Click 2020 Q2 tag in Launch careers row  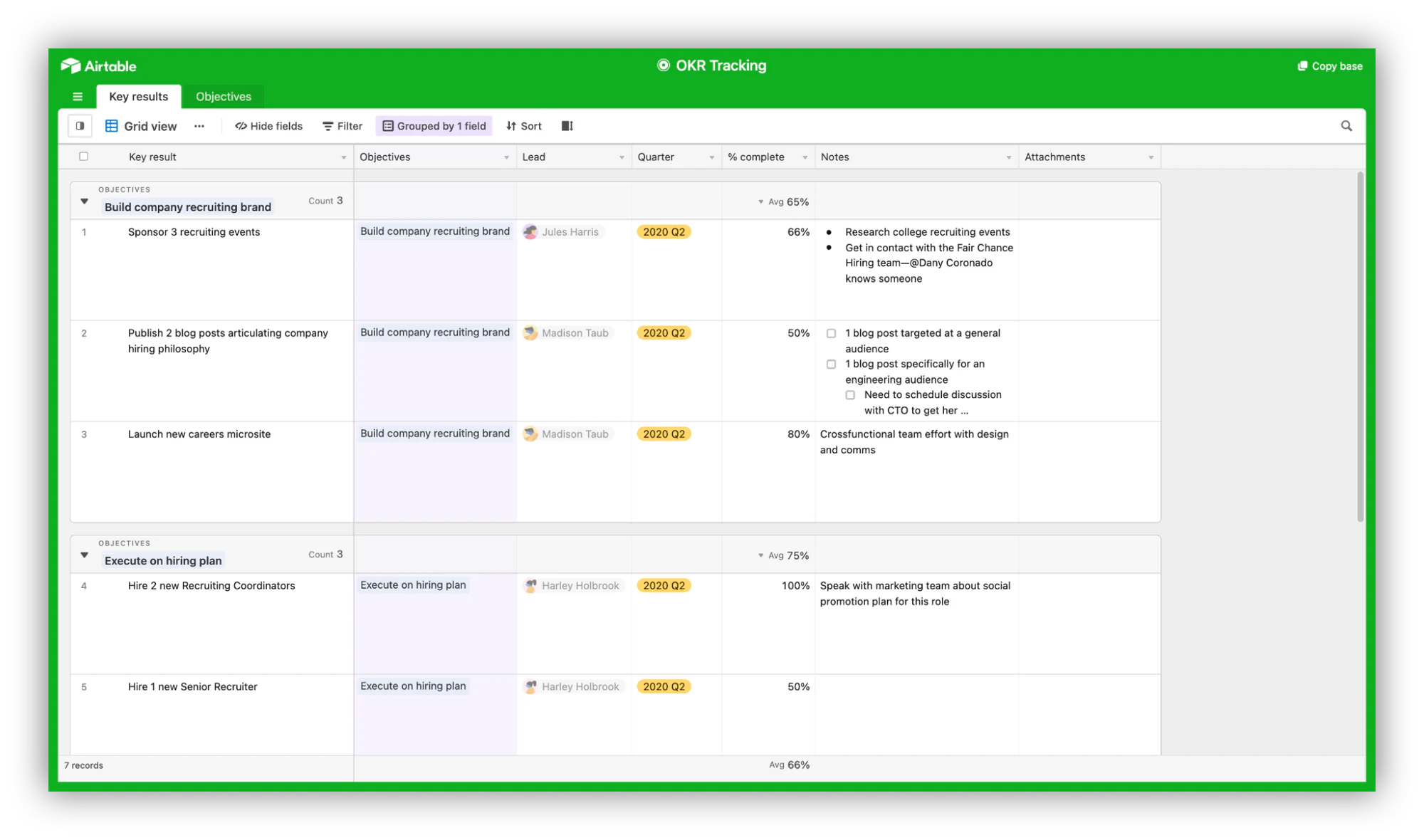point(664,434)
